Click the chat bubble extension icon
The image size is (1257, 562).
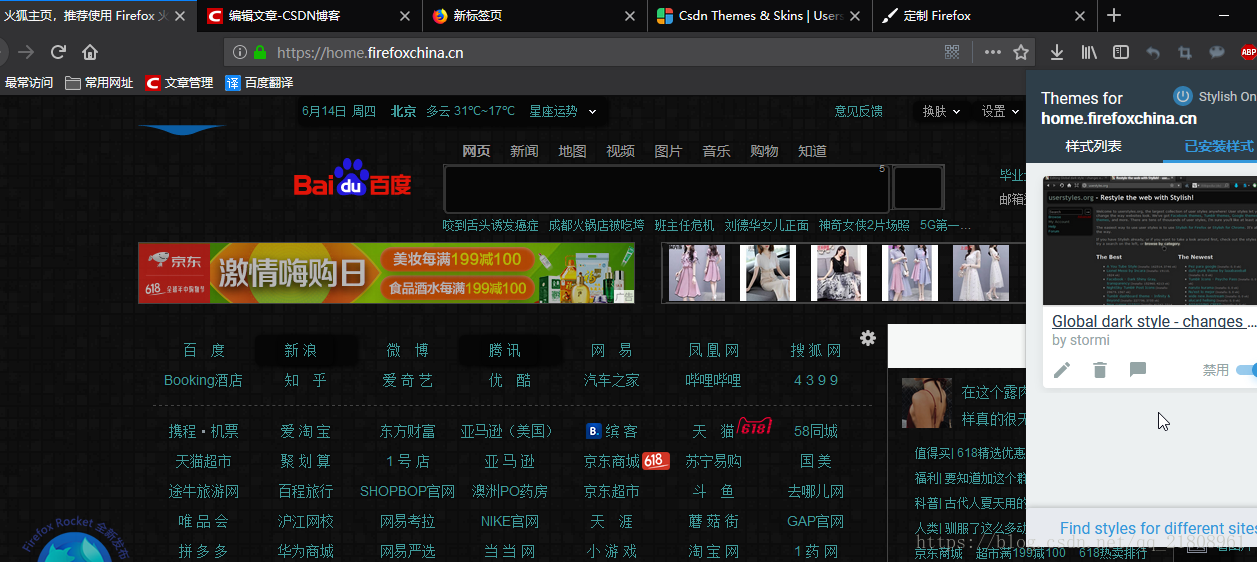(x=1217, y=52)
